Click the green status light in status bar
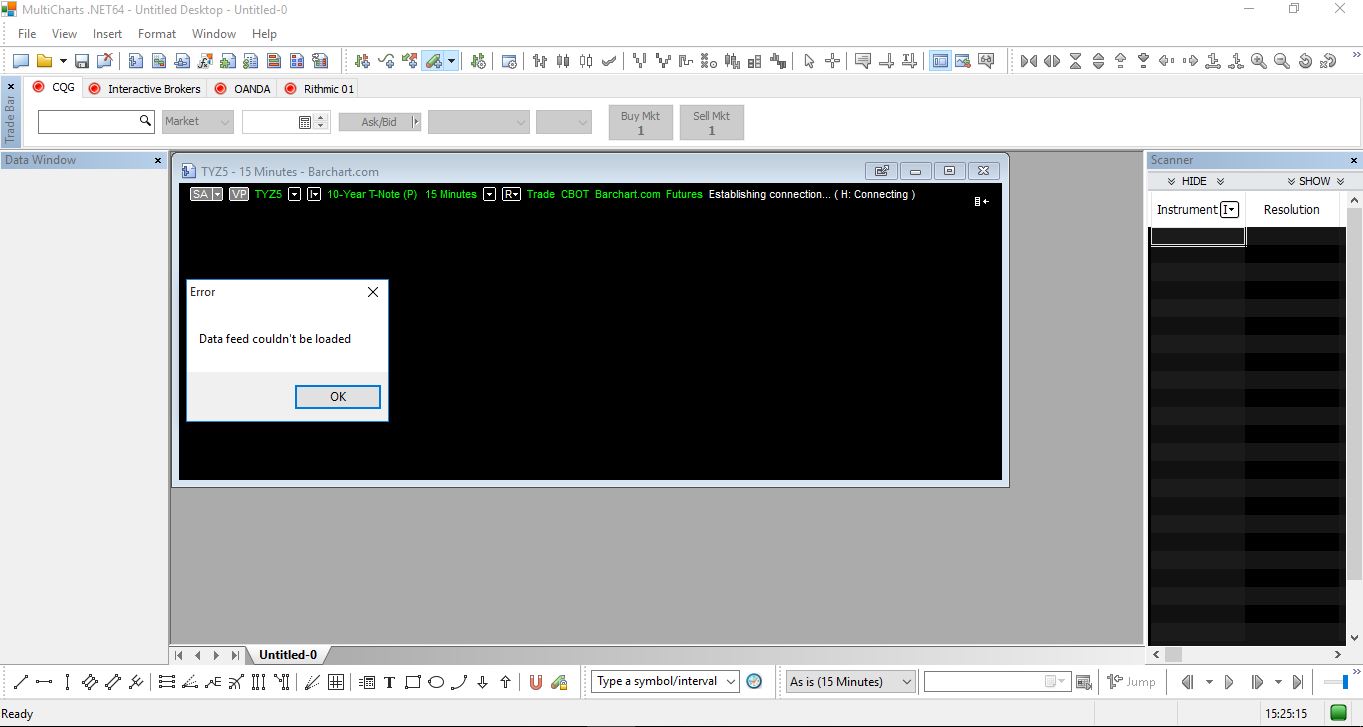The height and width of the screenshot is (727, 1363). 1339,713
